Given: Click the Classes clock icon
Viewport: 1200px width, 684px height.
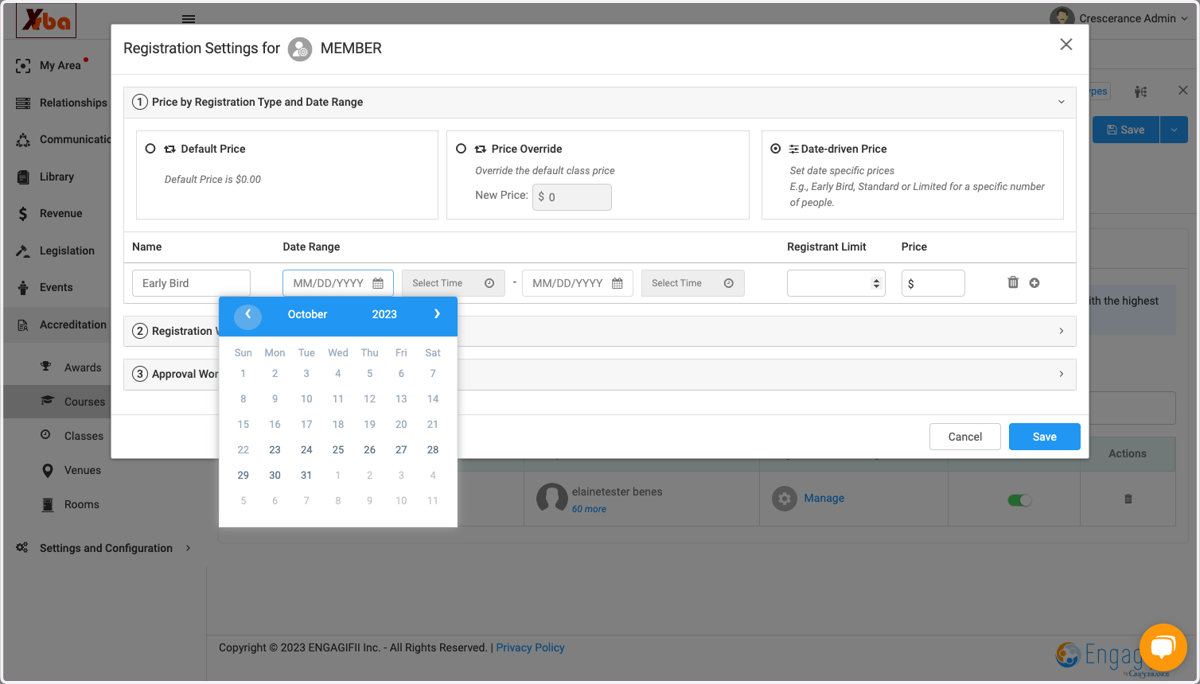Looking at the screenshot, I should [x=46, y=435].
